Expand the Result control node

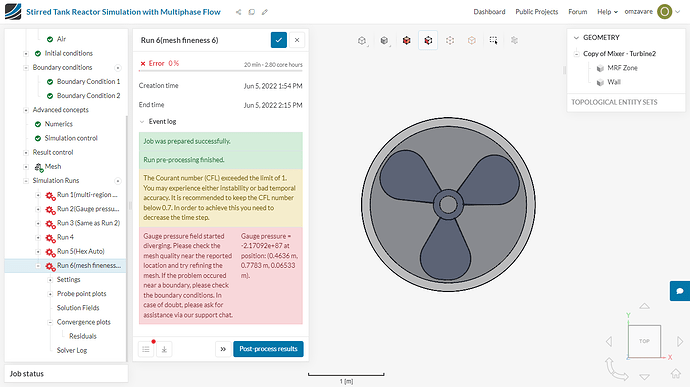point(26,153)
